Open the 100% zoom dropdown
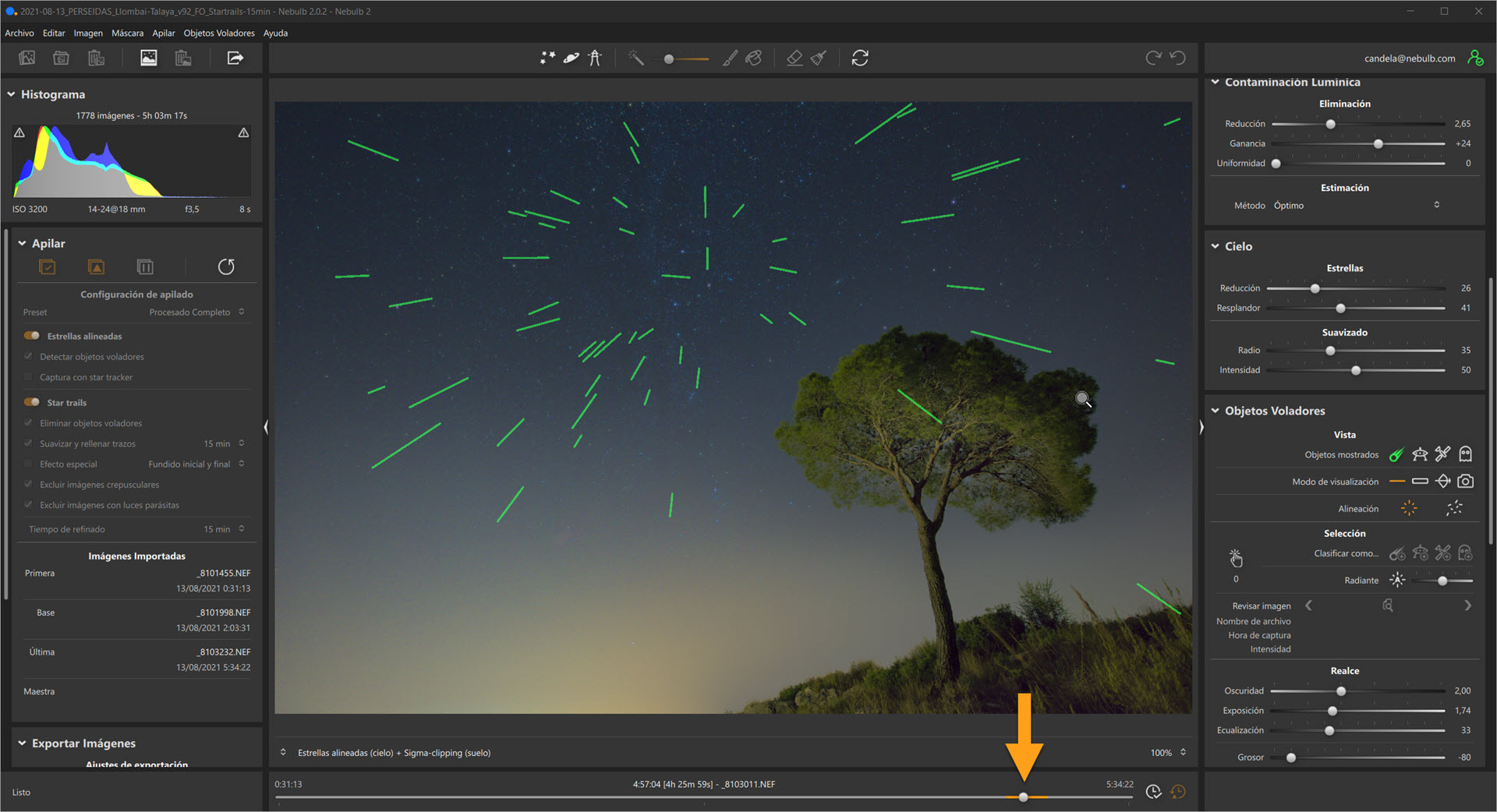This screenshot has width=1497, height=812. (x=1168, y=753)
